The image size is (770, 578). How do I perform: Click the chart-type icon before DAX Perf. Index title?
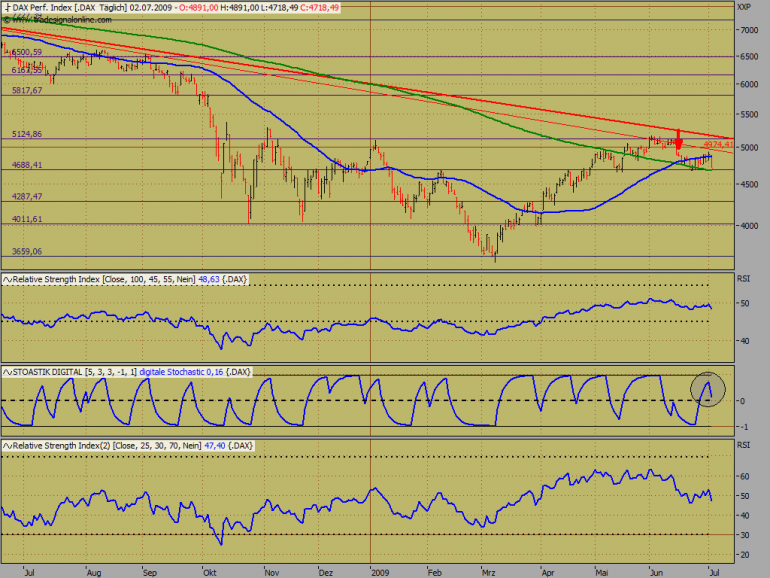(7, 8)
